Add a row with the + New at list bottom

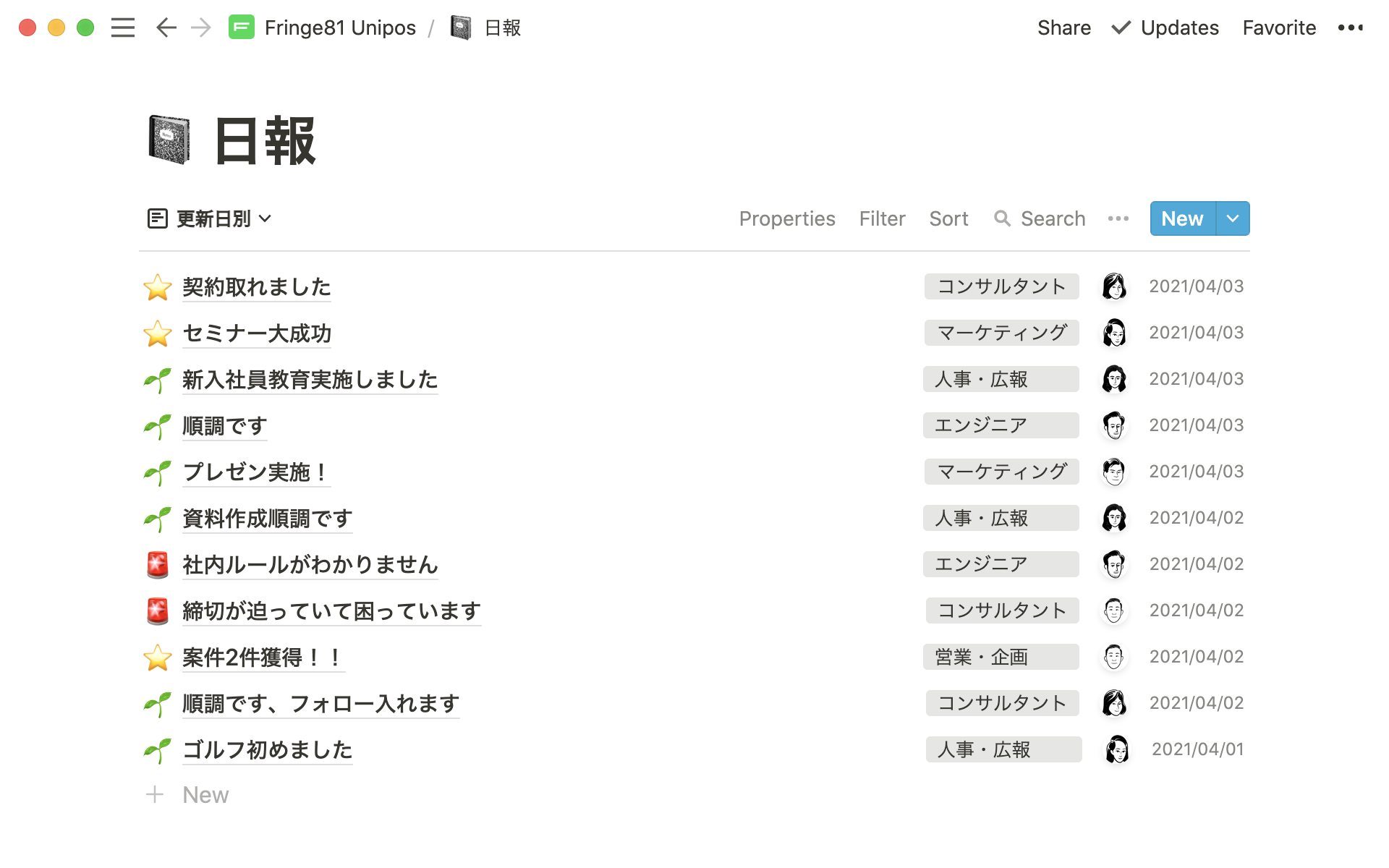(187, 795)
